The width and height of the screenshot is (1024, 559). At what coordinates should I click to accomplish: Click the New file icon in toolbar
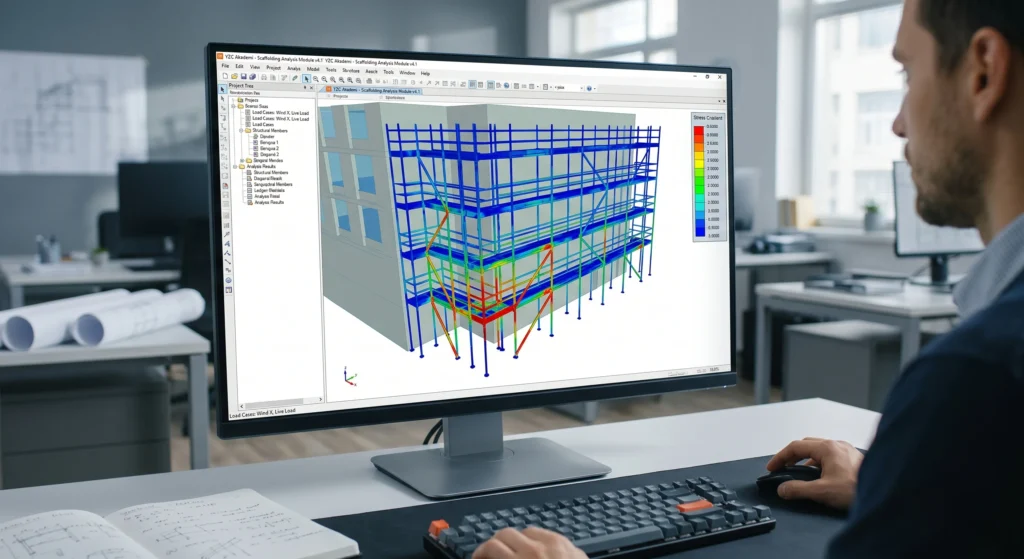pos(225,76)
